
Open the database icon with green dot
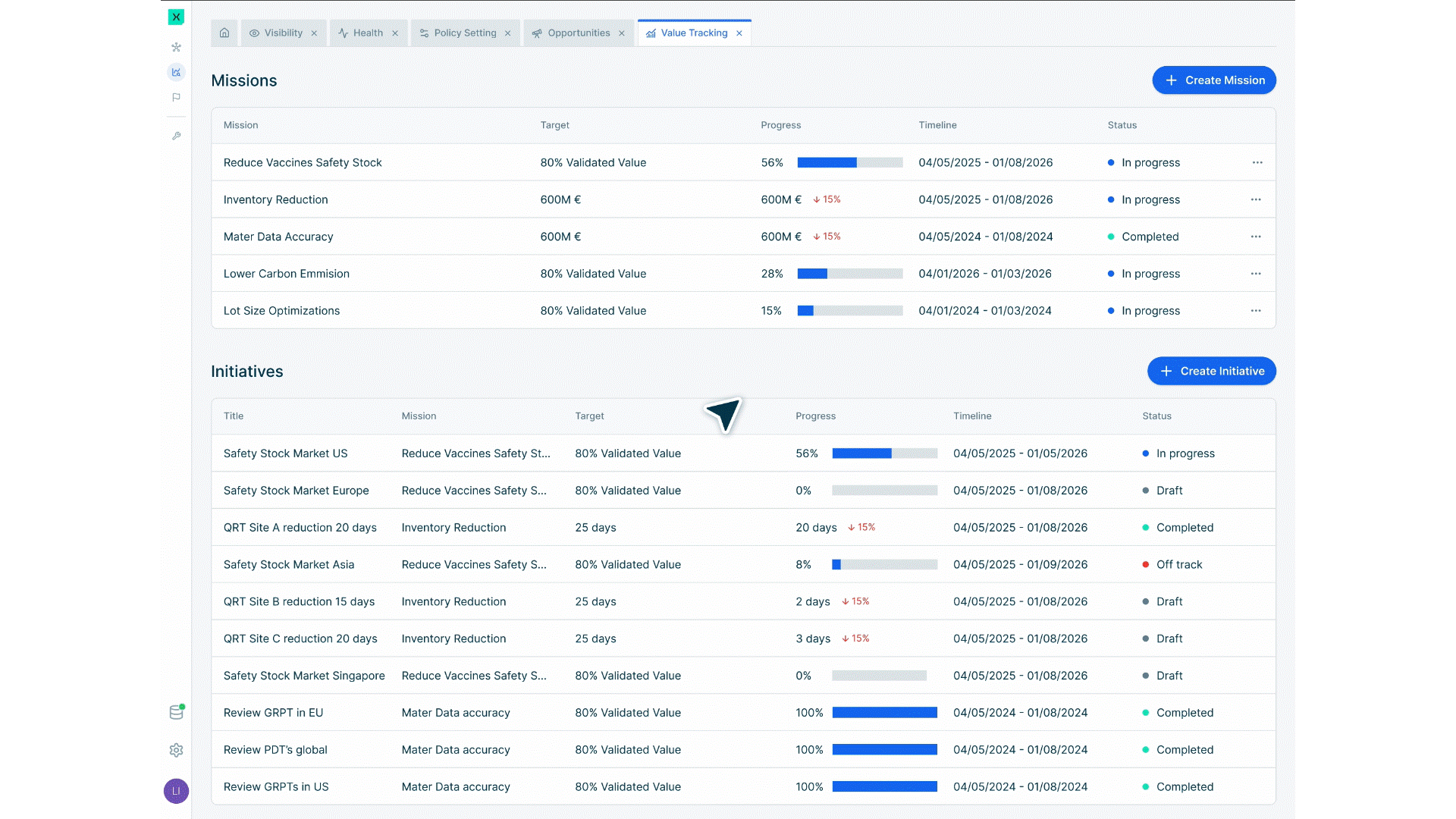[177, 712]
